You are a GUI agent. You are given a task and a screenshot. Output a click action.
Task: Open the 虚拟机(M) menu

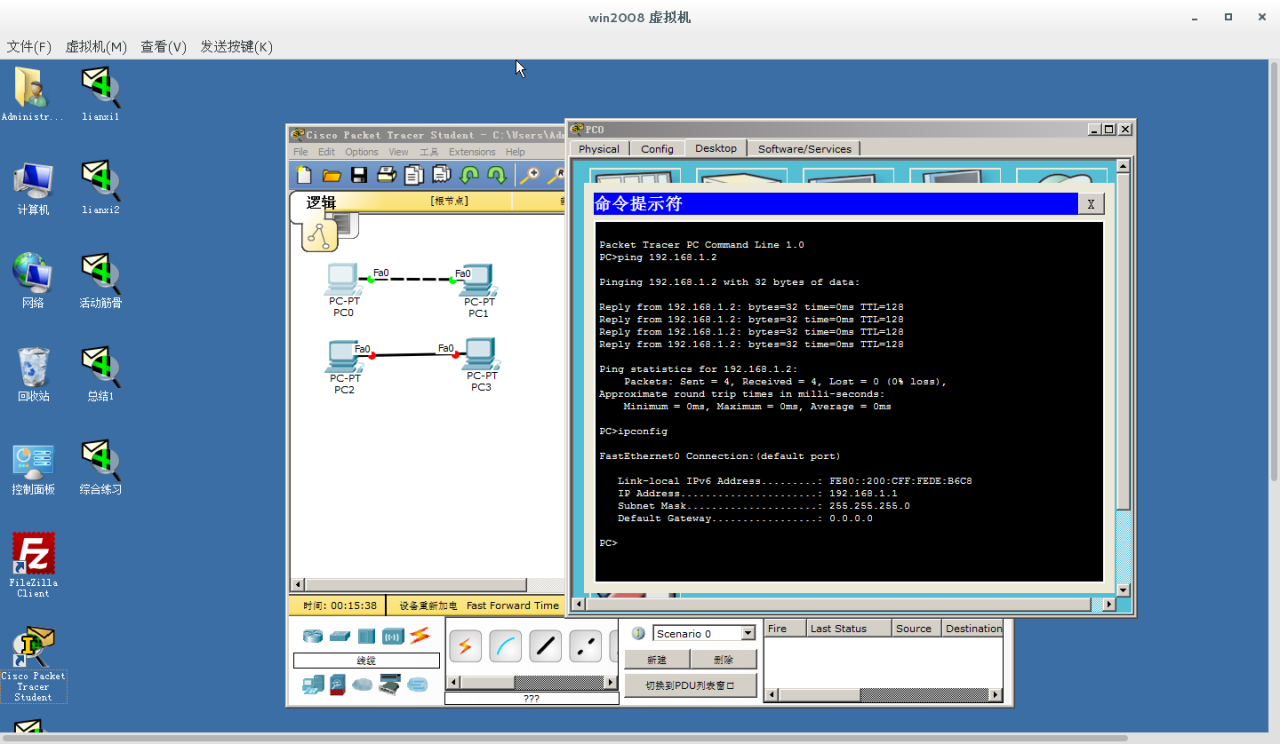[x=96, y=47]
